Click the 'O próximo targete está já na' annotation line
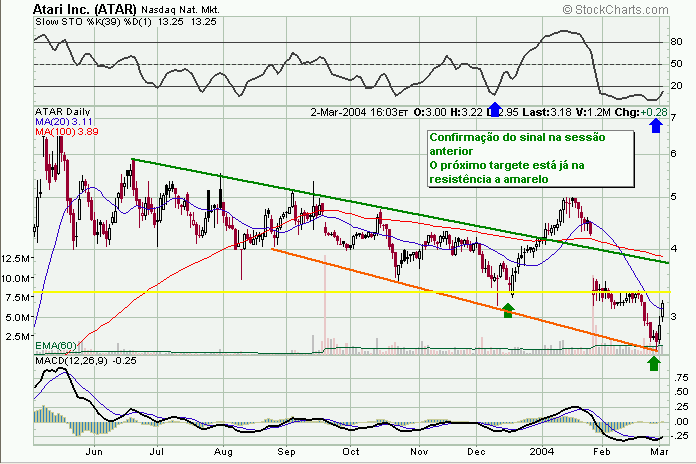Image resolution: width=696 pixels, height=464 pixels. [x=506, y=165]
